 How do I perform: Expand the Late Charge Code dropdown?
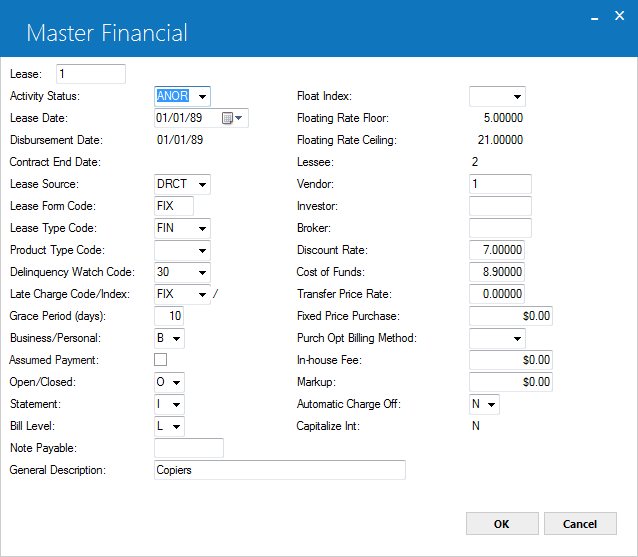pos(202,294)
